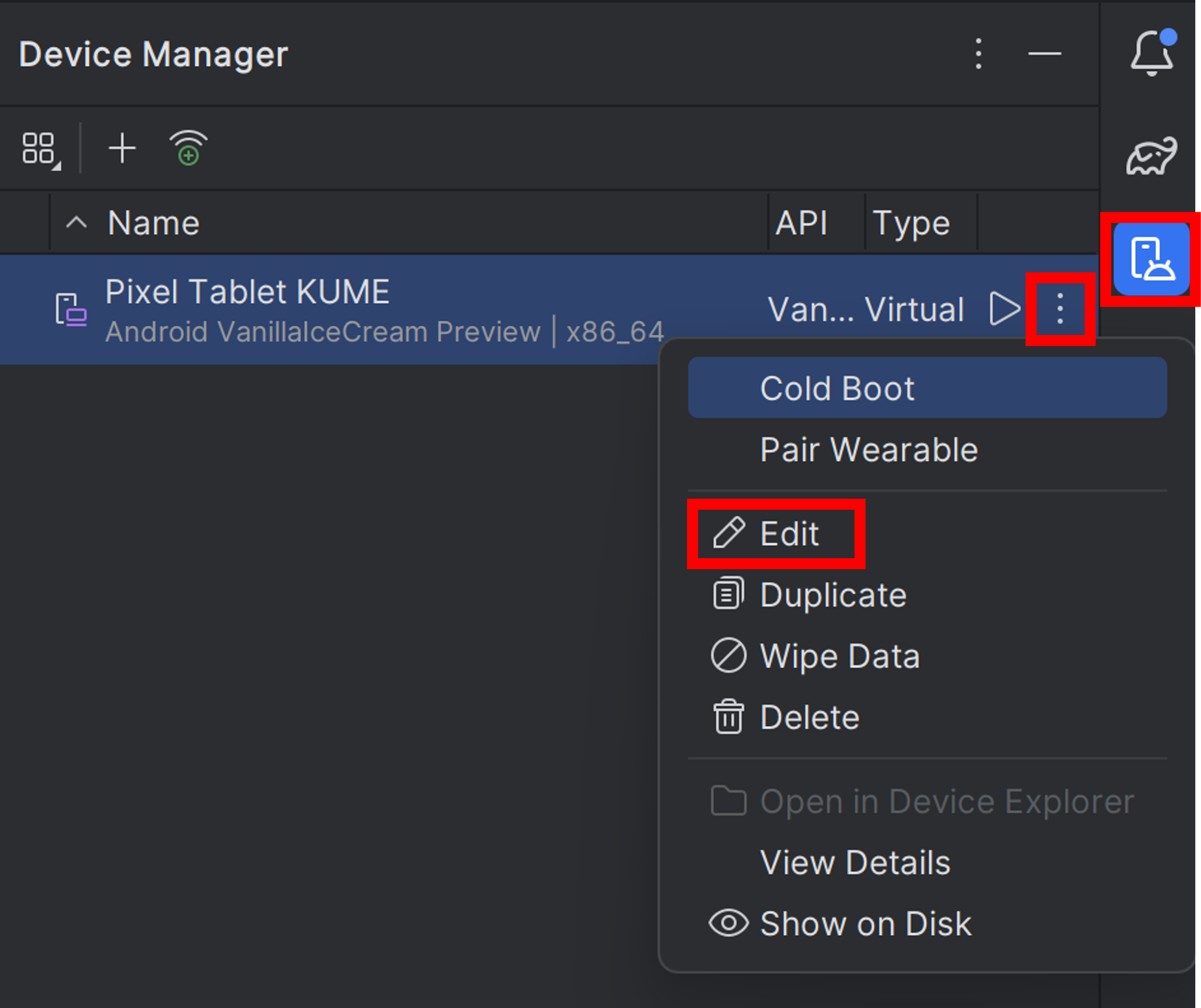The image size is (1201, 1008).
Task: Choose Wipe Data menu entry
Action: [x=927, y=656]
